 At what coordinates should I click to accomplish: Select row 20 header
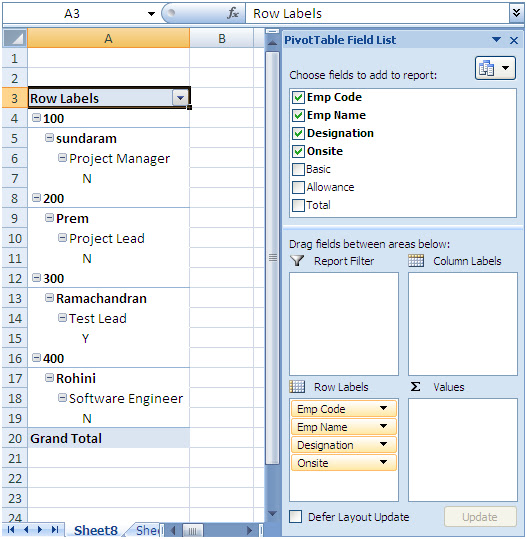[x=14, y=438]
